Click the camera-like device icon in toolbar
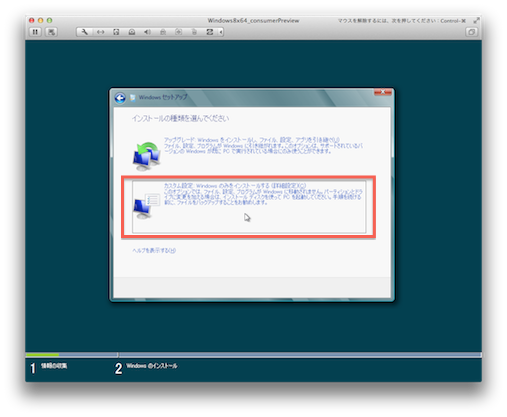507x417 pixels. point(179,32)
